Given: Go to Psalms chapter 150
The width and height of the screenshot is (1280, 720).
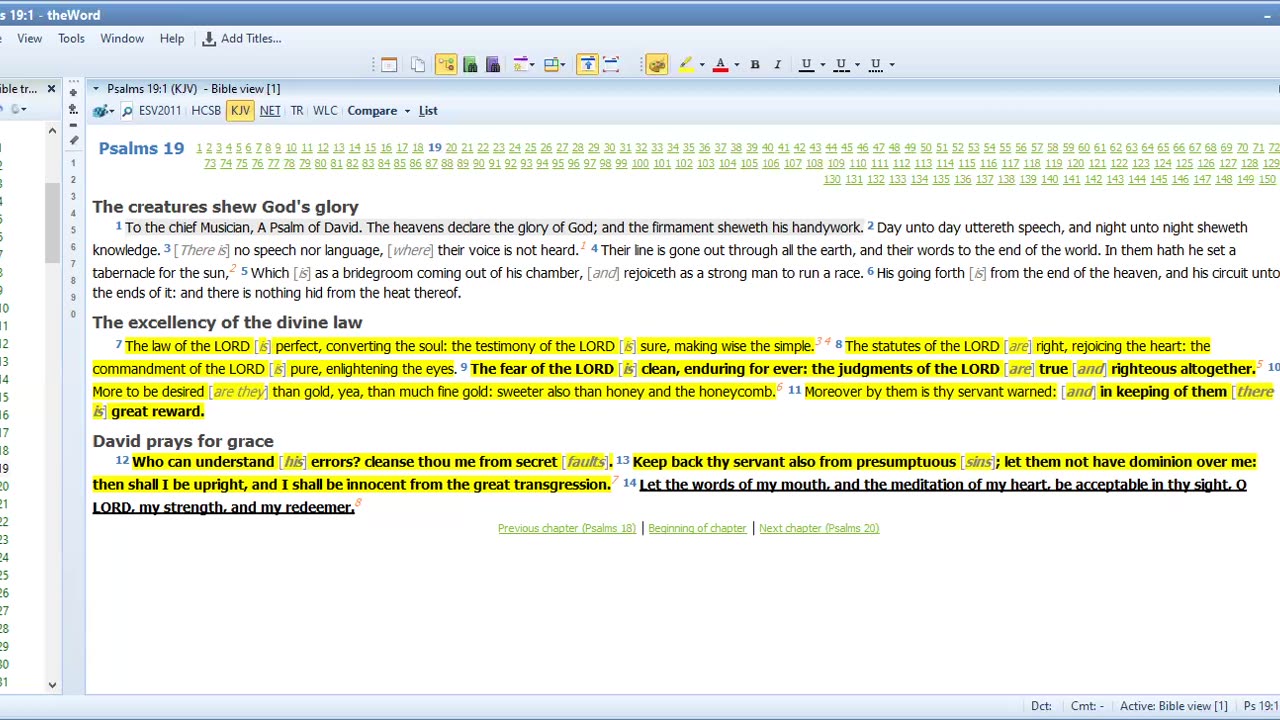Looking at the screenshot, I should coord(1267,180).
